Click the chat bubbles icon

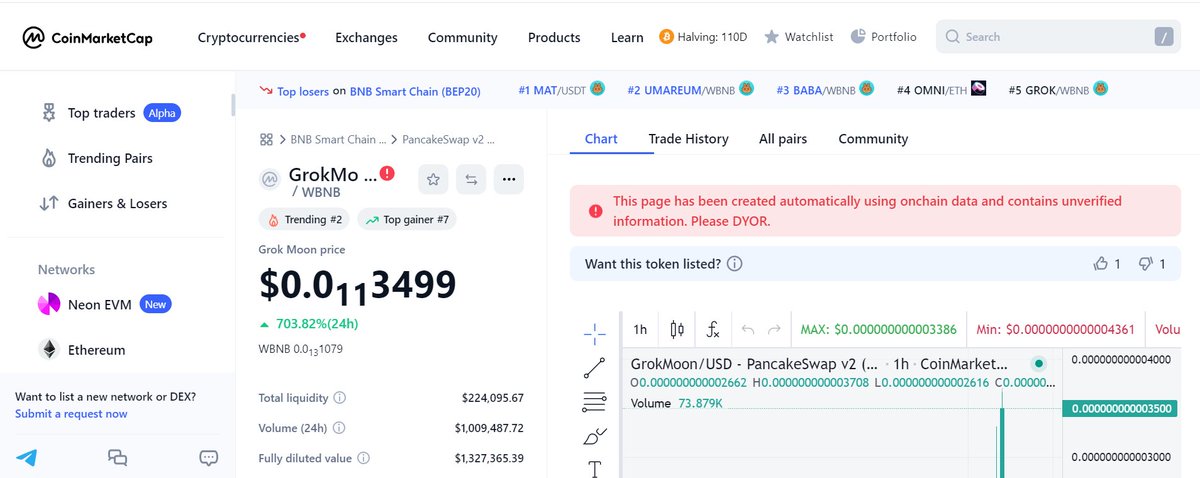118,458
